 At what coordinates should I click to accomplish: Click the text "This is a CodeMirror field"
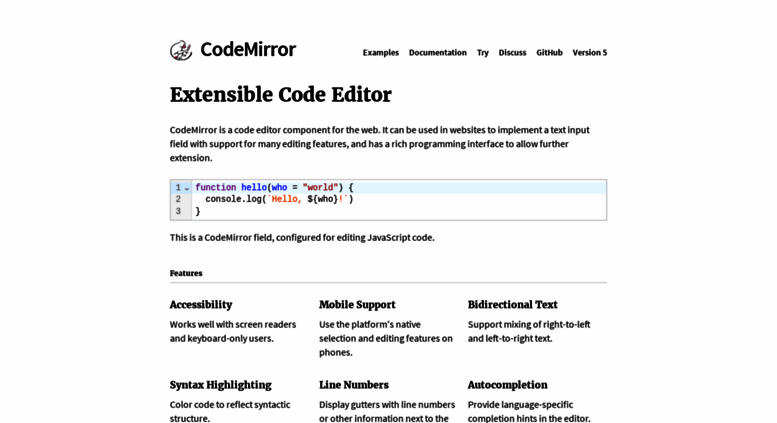[222, 238]
